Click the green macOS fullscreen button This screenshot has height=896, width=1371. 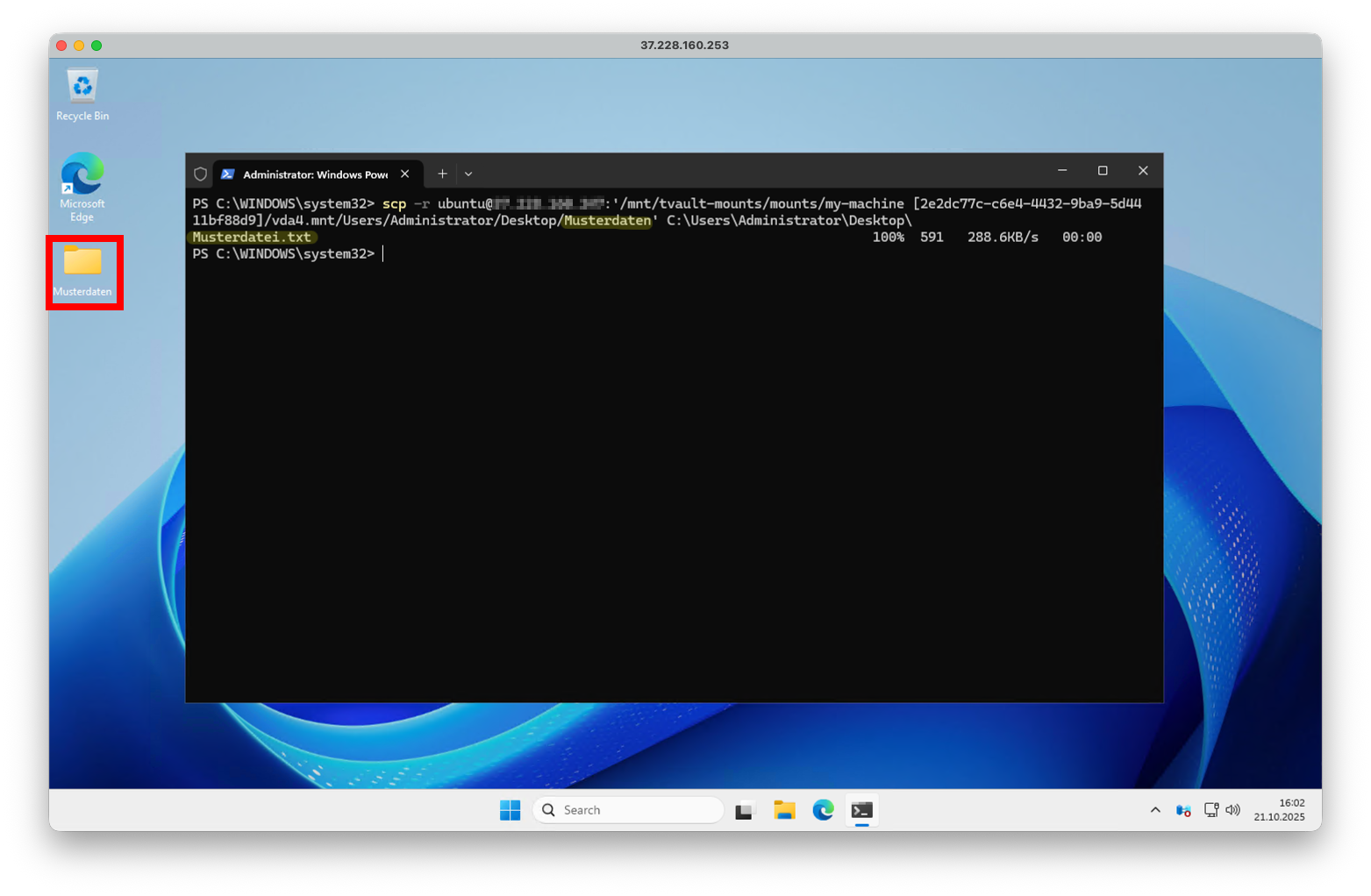click(96, 46)
